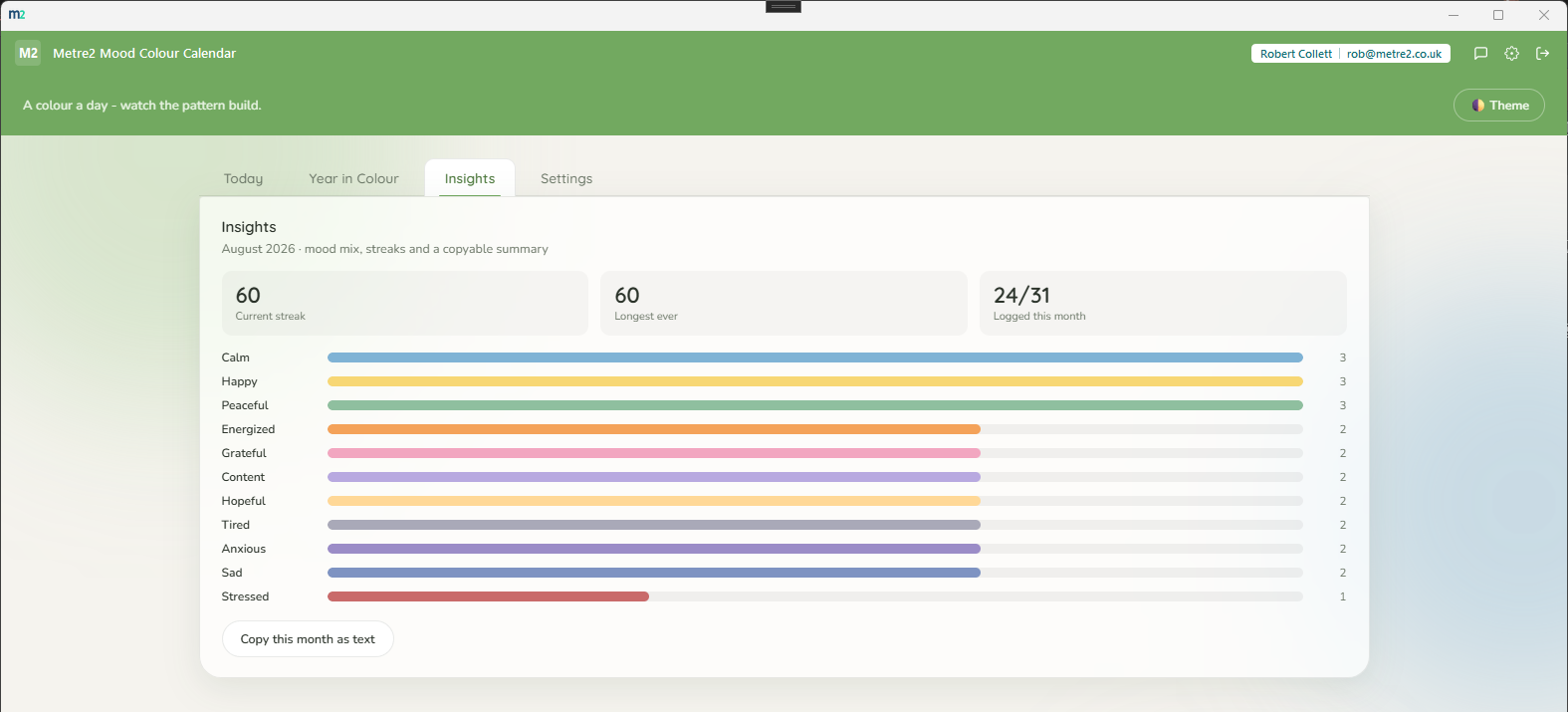The height and width of the screenshot is (712, 1568).
Task: Click the blue Calm mood bar
Action: click(815, 357)
